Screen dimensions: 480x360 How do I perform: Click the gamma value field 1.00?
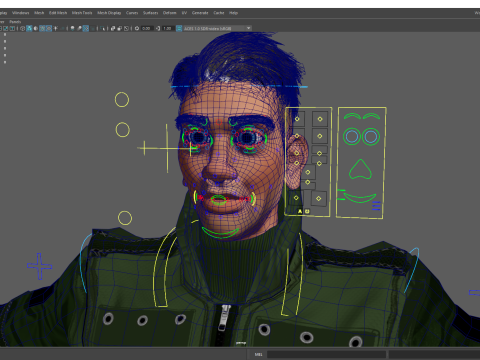click(167, 28)
